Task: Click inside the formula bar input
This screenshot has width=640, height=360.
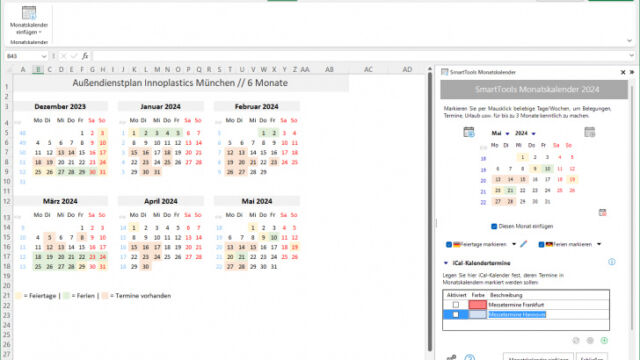Action: (359, 56)
